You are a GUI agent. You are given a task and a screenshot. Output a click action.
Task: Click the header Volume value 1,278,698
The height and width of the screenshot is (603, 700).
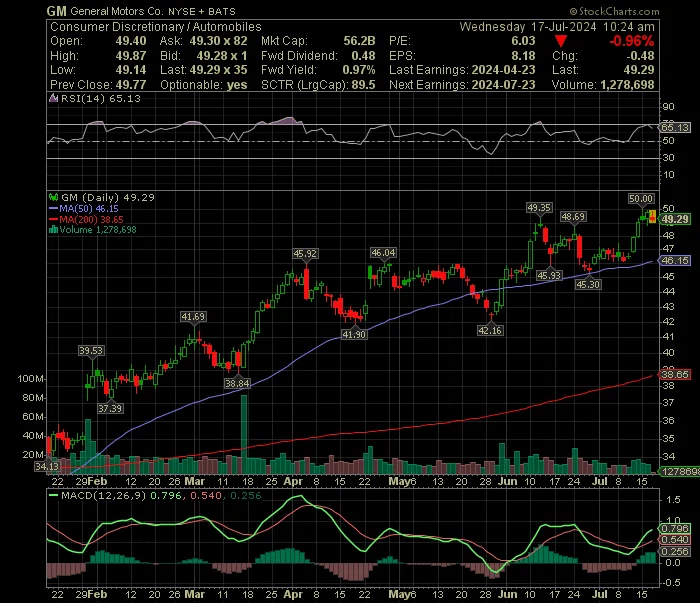tap(628, 85)
